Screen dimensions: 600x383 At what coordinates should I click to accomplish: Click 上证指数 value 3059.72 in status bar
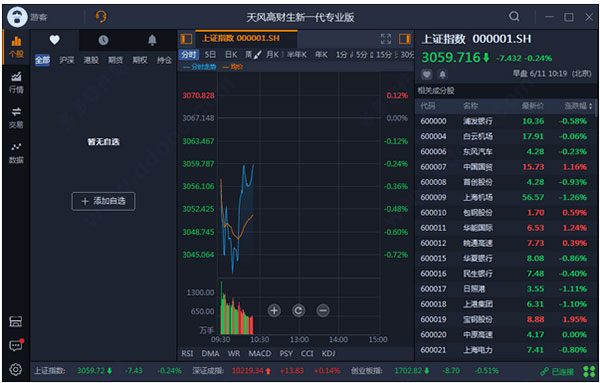click(91, 371)
